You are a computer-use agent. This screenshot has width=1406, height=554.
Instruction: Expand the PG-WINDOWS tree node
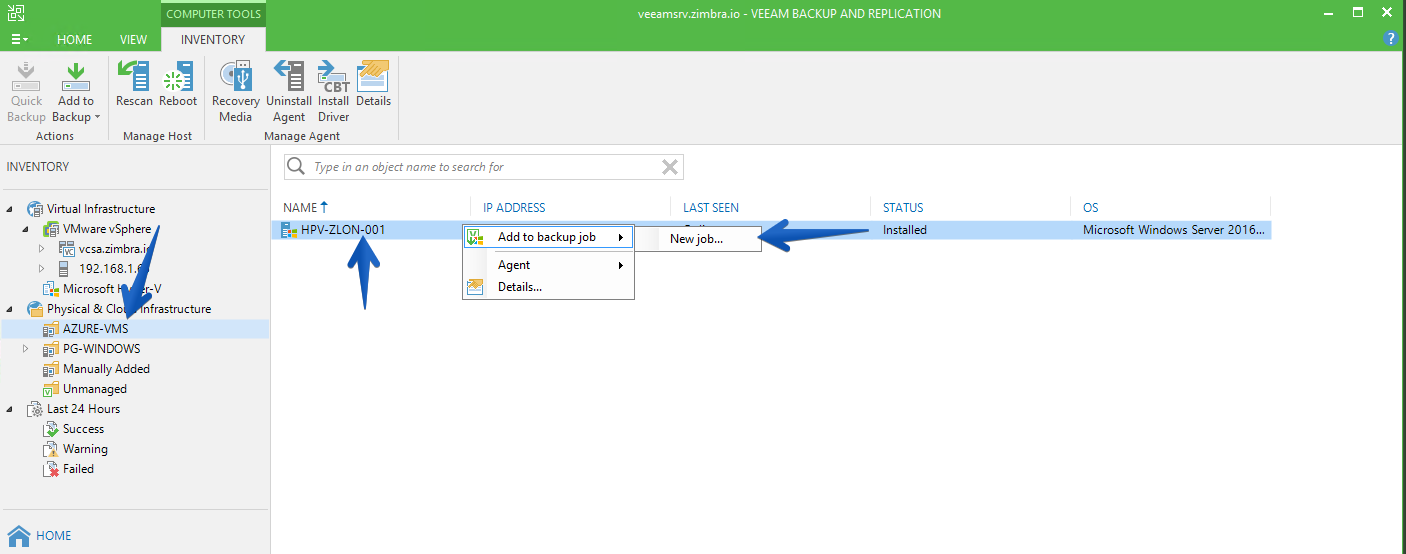[x=26, y=349]
